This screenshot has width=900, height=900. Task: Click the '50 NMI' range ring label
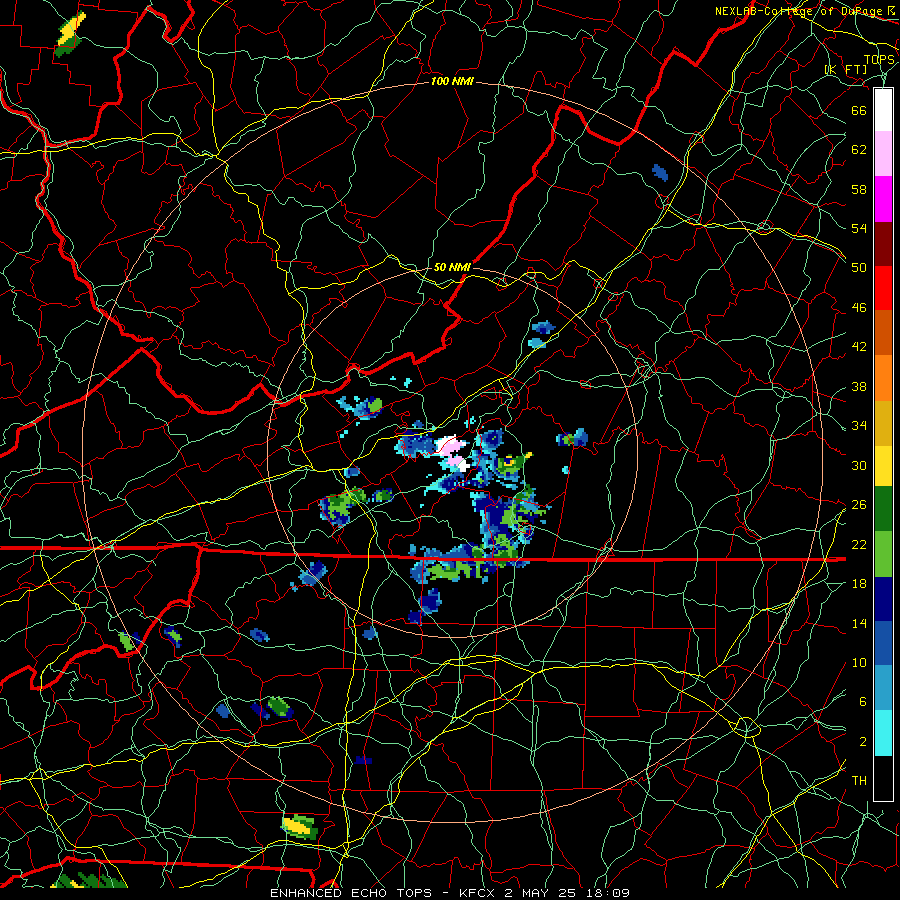click(452, 267)
